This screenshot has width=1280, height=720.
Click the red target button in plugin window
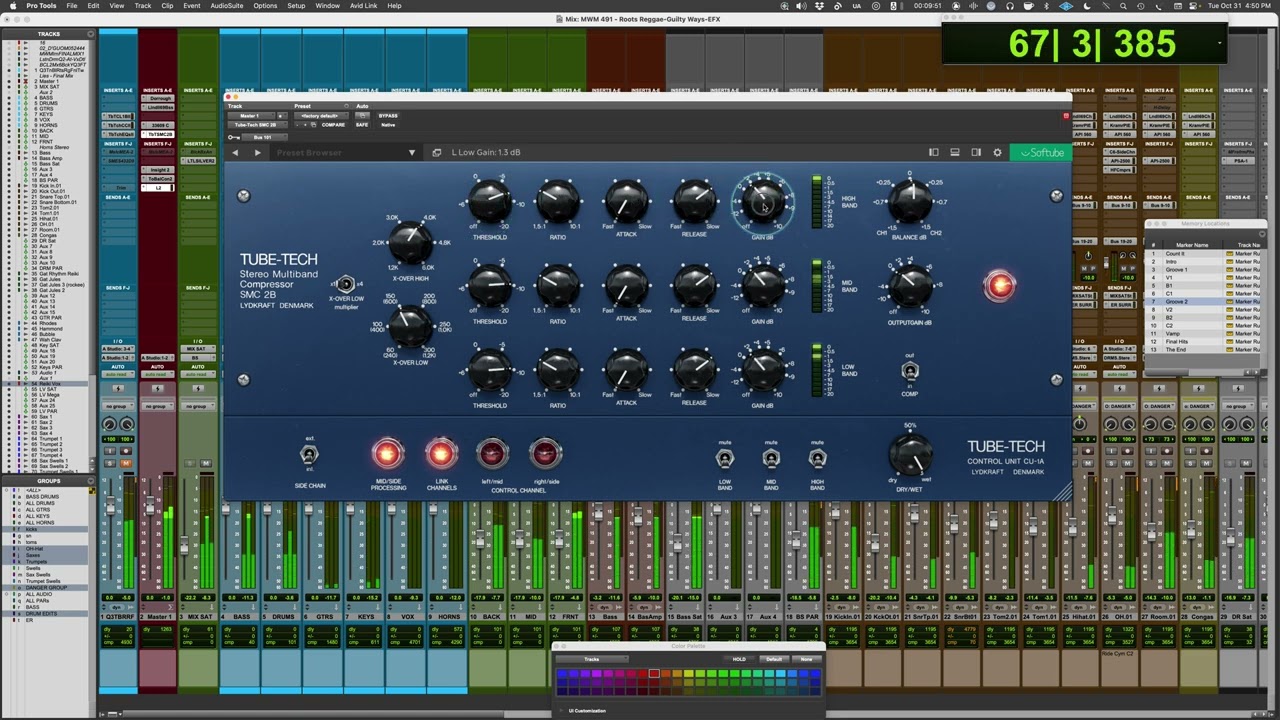1066,117
